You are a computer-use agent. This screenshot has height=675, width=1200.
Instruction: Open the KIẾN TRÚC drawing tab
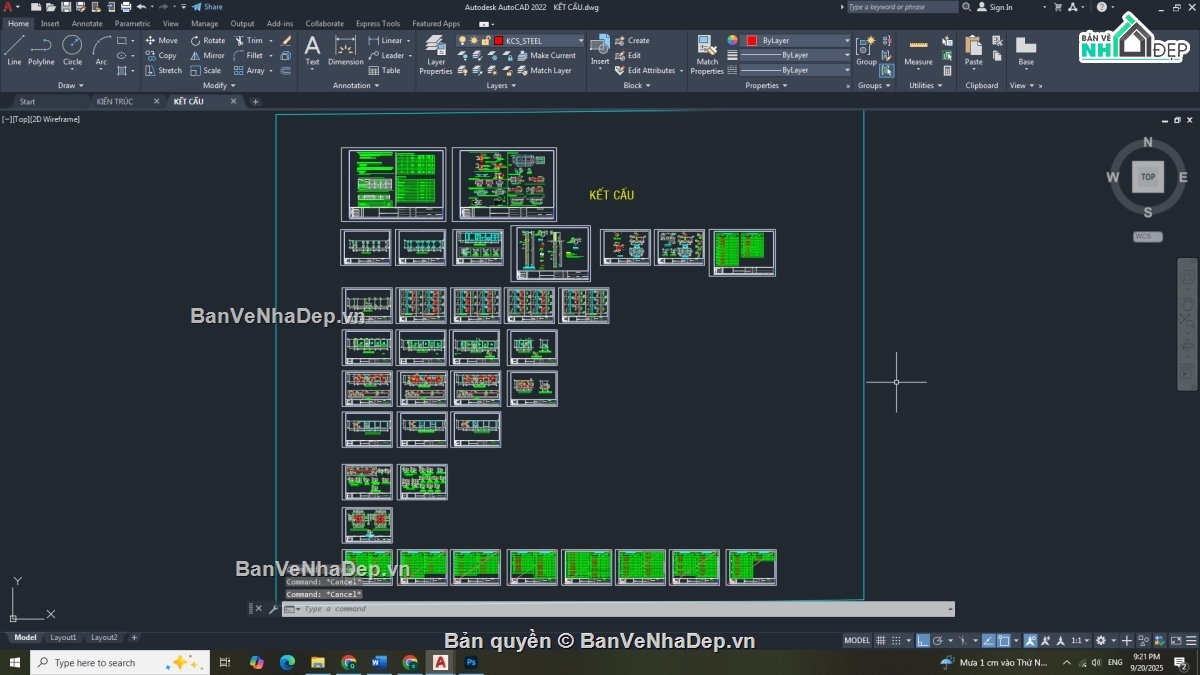pyautogui.click(x=115, y=101)
